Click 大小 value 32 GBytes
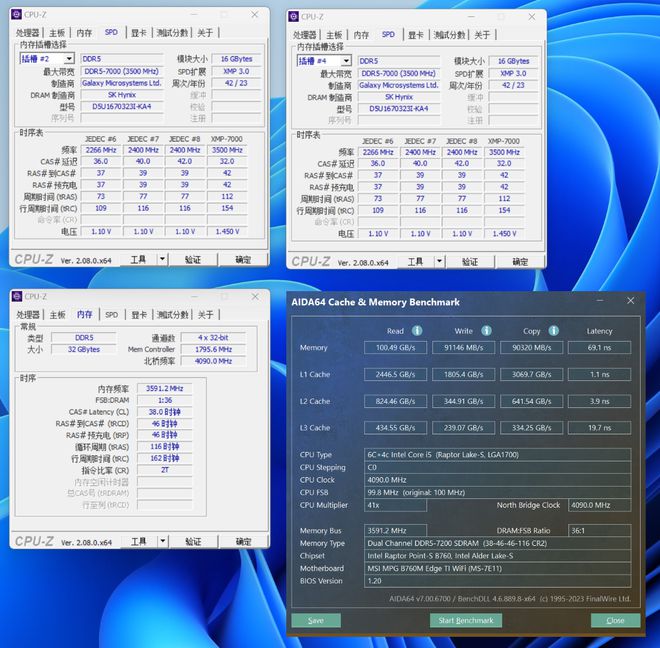 [x=84, y=349]
